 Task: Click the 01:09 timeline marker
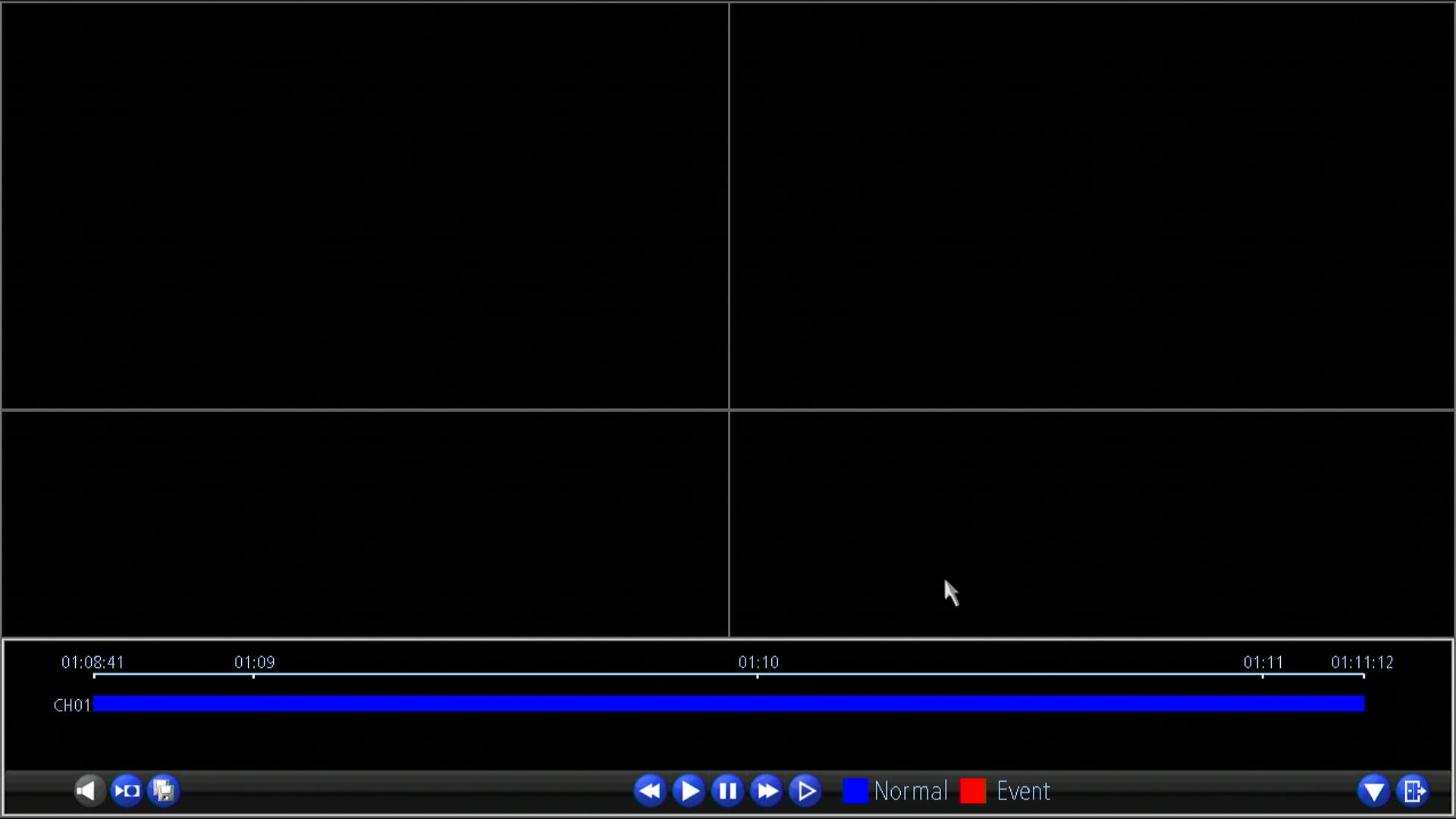point(254,663)
